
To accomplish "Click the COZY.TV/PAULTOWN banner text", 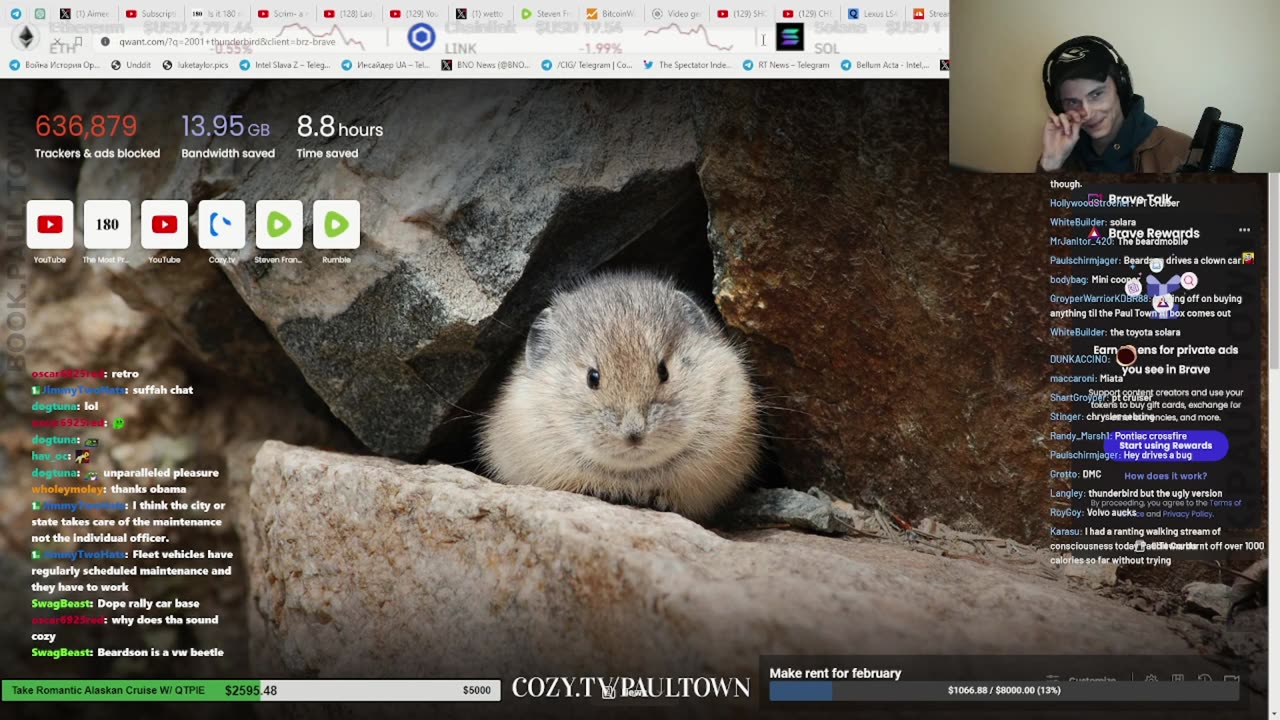I will tap(631, 688).
